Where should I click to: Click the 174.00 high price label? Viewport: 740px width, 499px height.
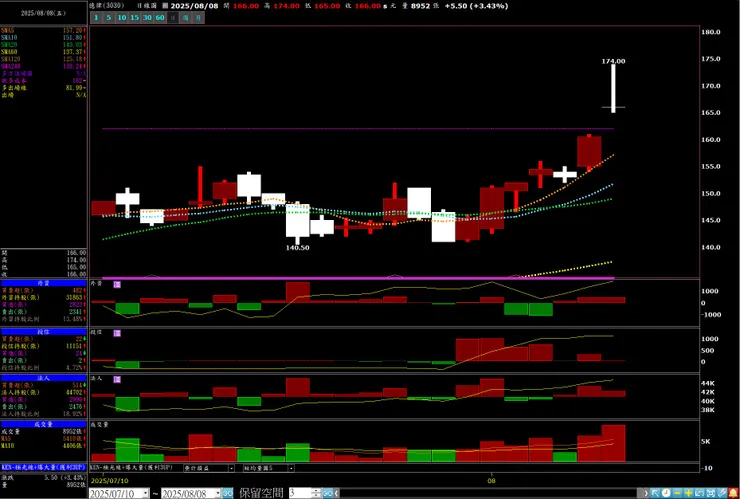click(613, 61)
